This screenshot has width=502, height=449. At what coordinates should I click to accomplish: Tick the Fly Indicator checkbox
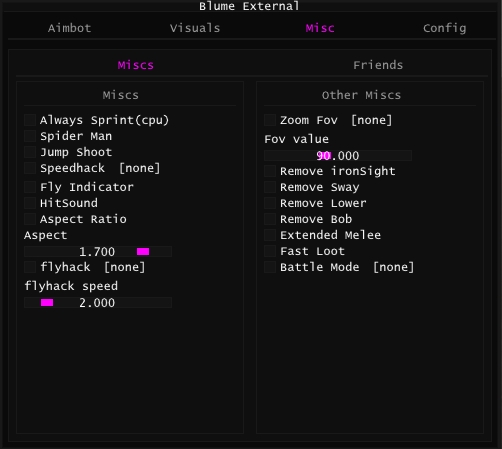tap(30, 187)
